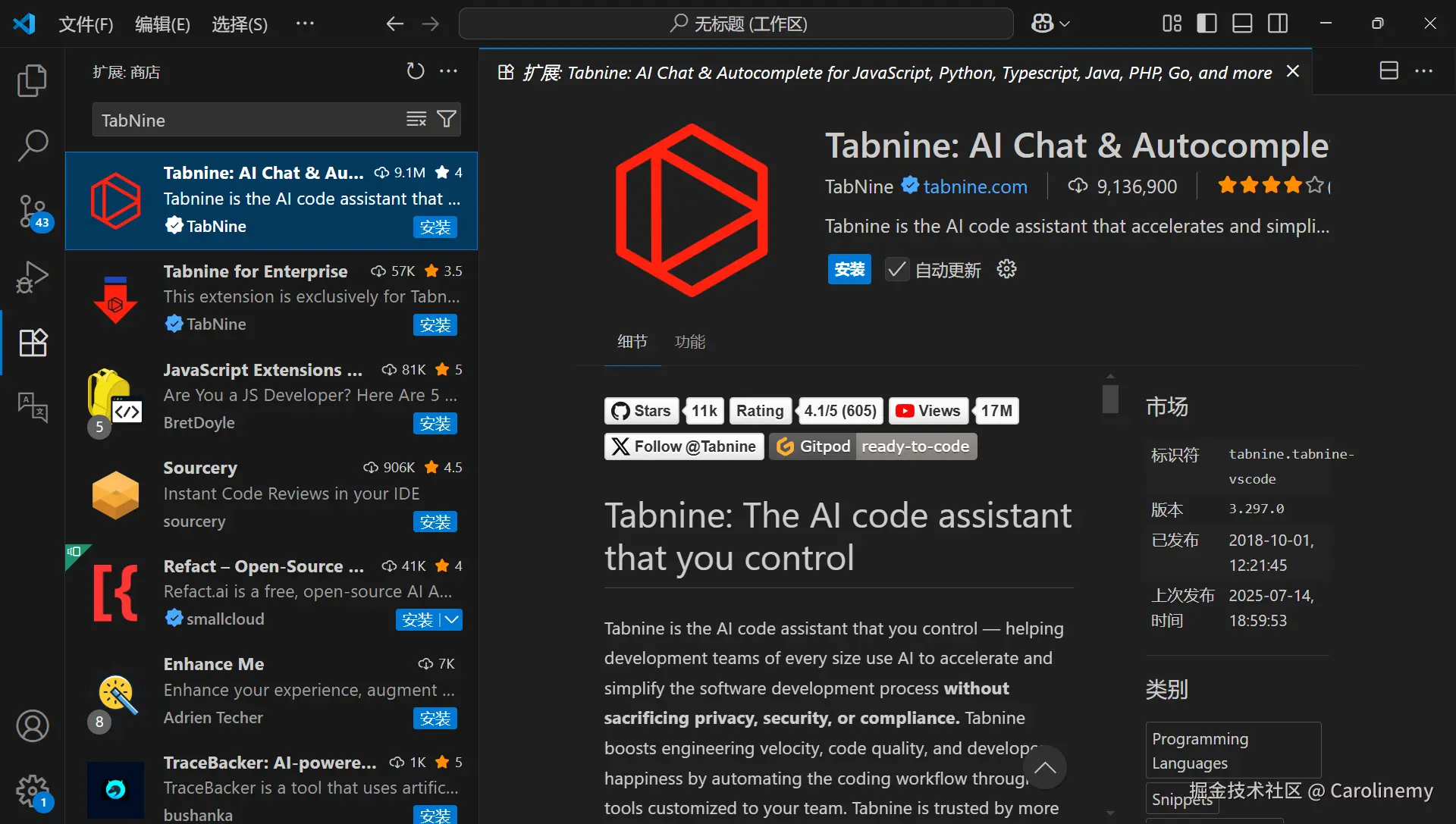Open Source Control view with 43 badge
The height and width of the screenshot is (824, 1456).
pyautogui.click(x=33, y=212)
